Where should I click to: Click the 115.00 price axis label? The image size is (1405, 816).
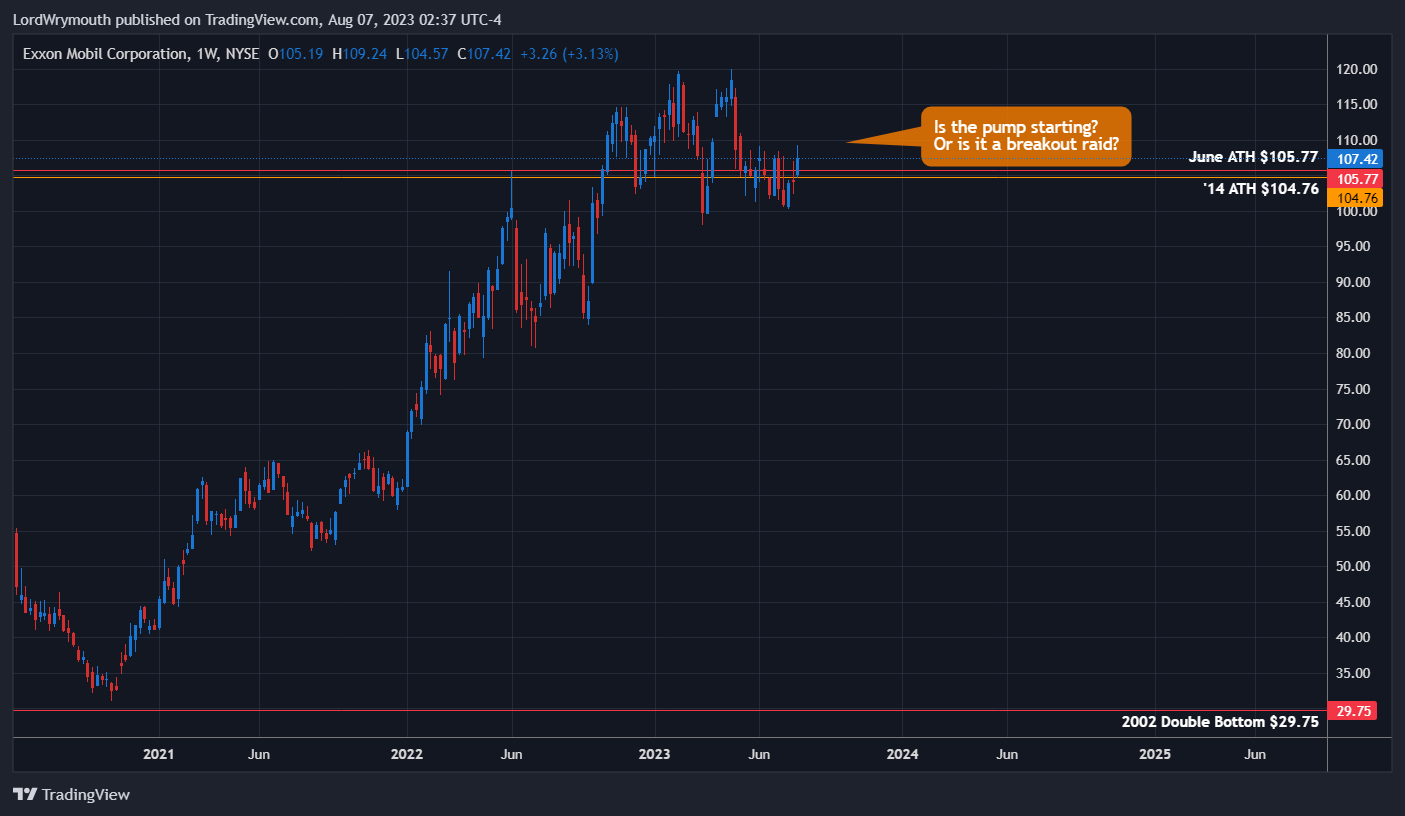(x=1358, y=105)
